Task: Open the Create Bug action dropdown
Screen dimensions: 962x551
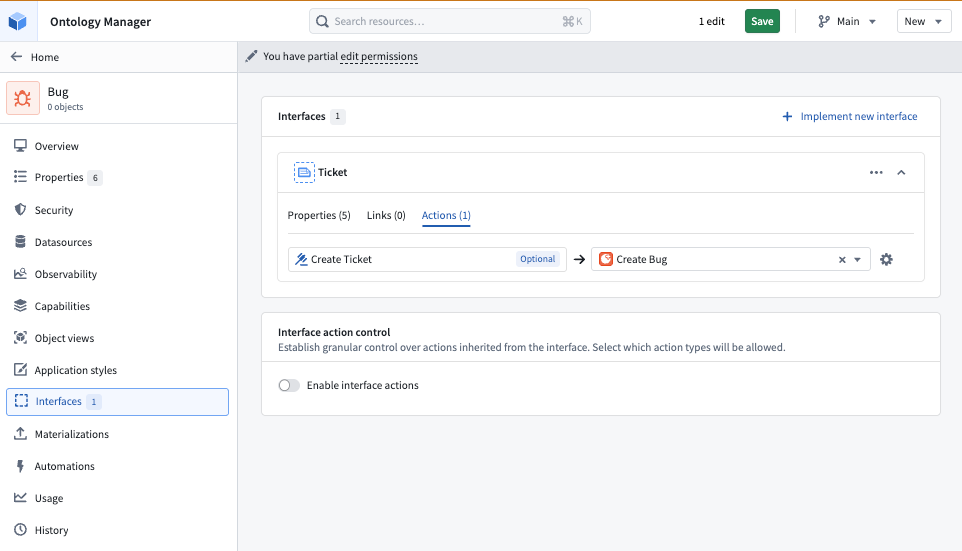Action: tap(858, 260)
